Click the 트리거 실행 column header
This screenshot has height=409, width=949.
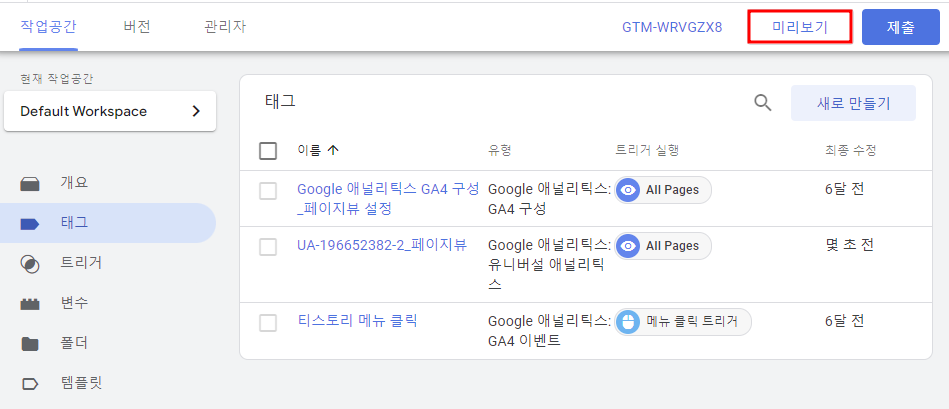pyautogui.click(x=646, y=151)
